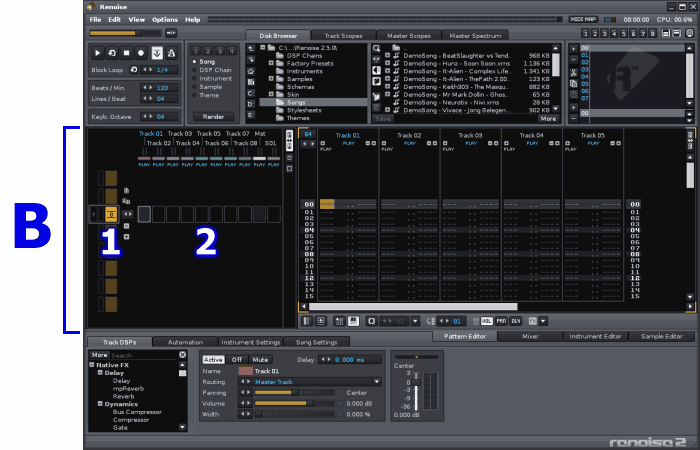Viewport: 700px width, 450px height.
Task: Toggle pattern follow button in transport
Action: tap(157, 53)
